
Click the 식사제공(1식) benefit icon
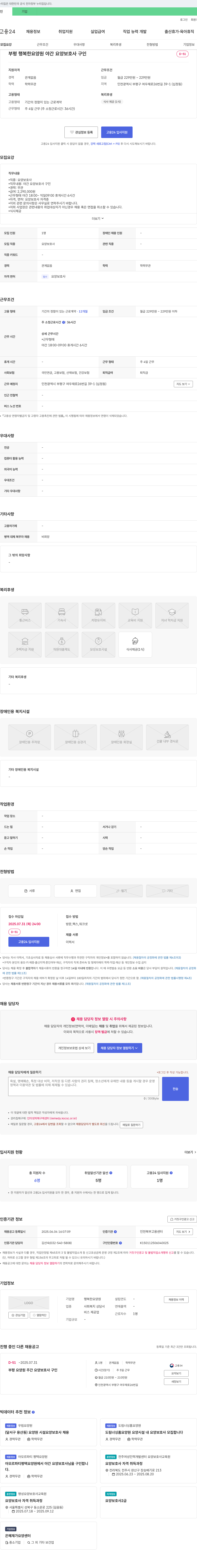(135, 645)
